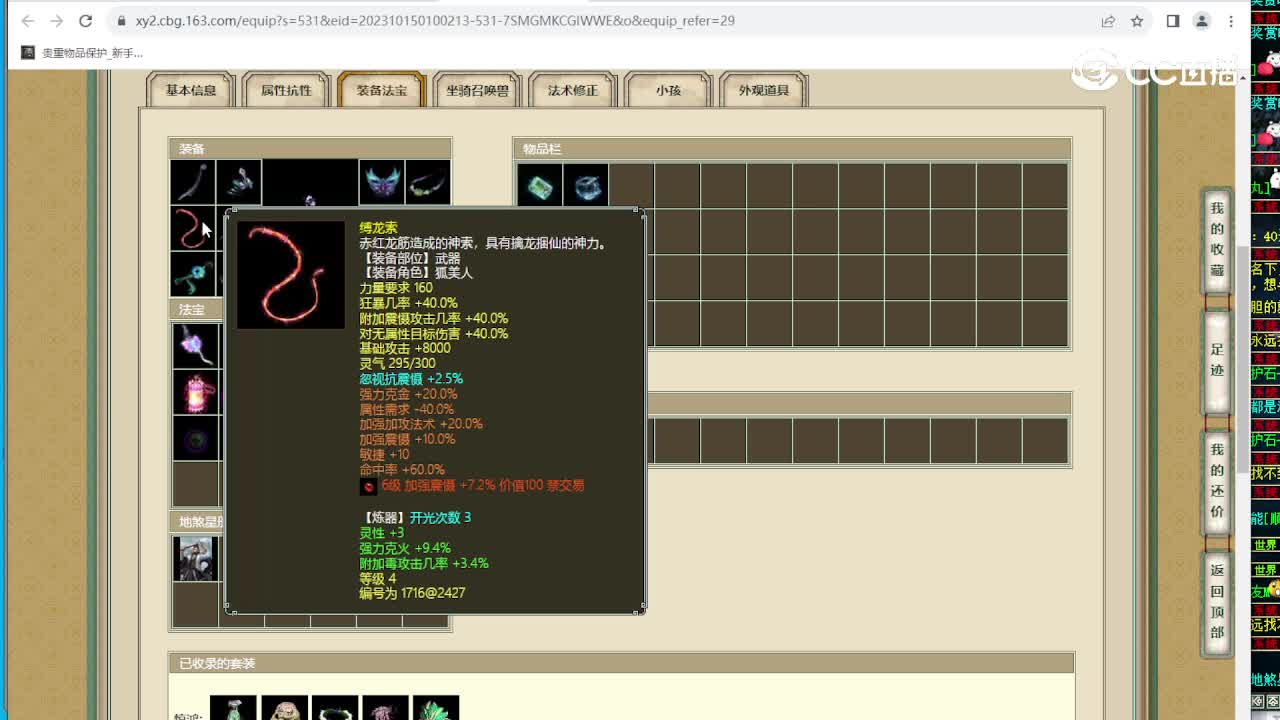
Task: Select the pink lantern 法宝 icon
Action: click(196, 392)
